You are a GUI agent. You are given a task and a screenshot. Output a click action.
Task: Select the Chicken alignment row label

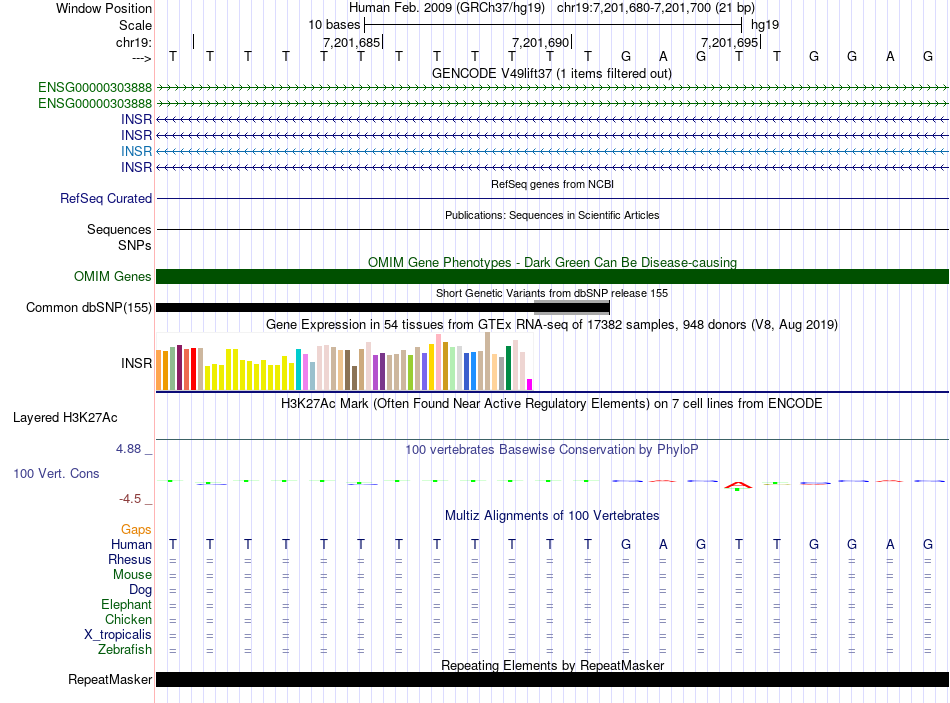(x=128, y=620)
